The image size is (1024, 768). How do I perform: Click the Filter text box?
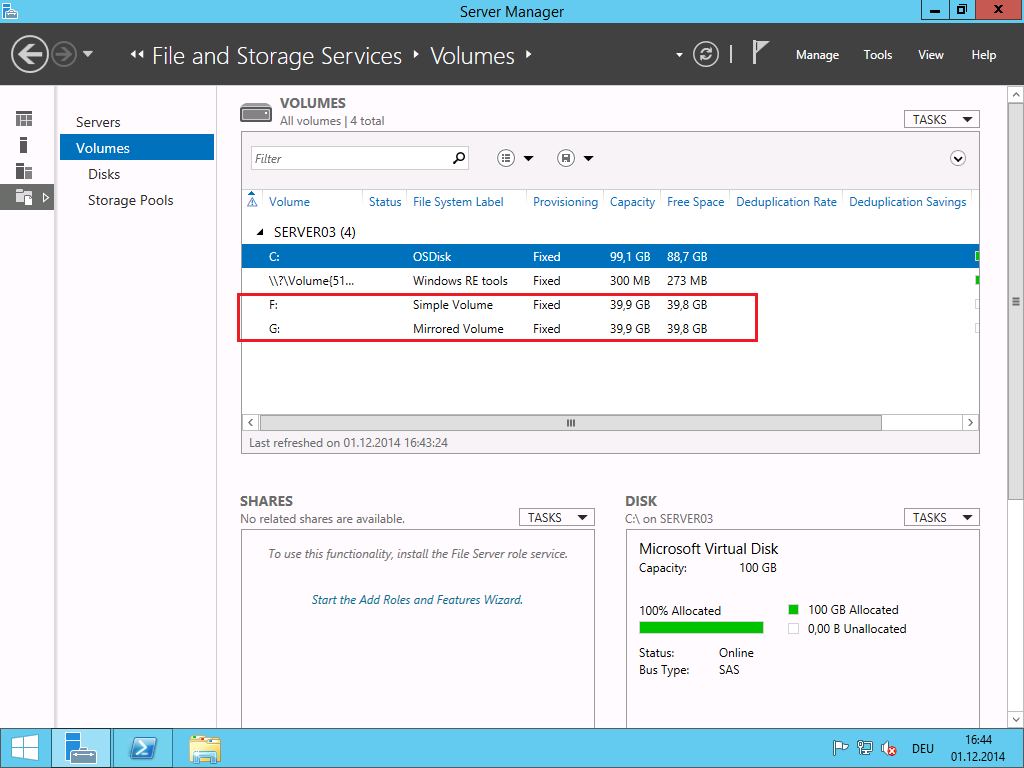pos(351,158)
